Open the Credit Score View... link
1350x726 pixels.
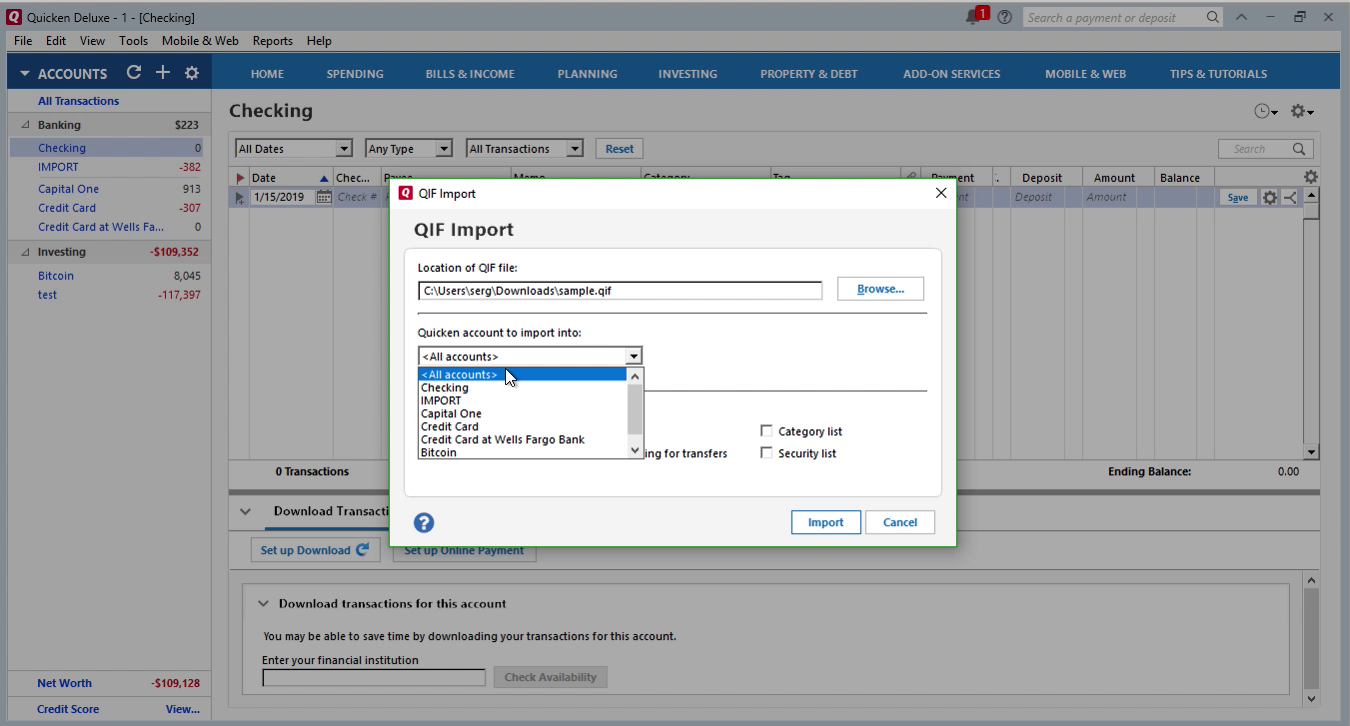point(183,709)
